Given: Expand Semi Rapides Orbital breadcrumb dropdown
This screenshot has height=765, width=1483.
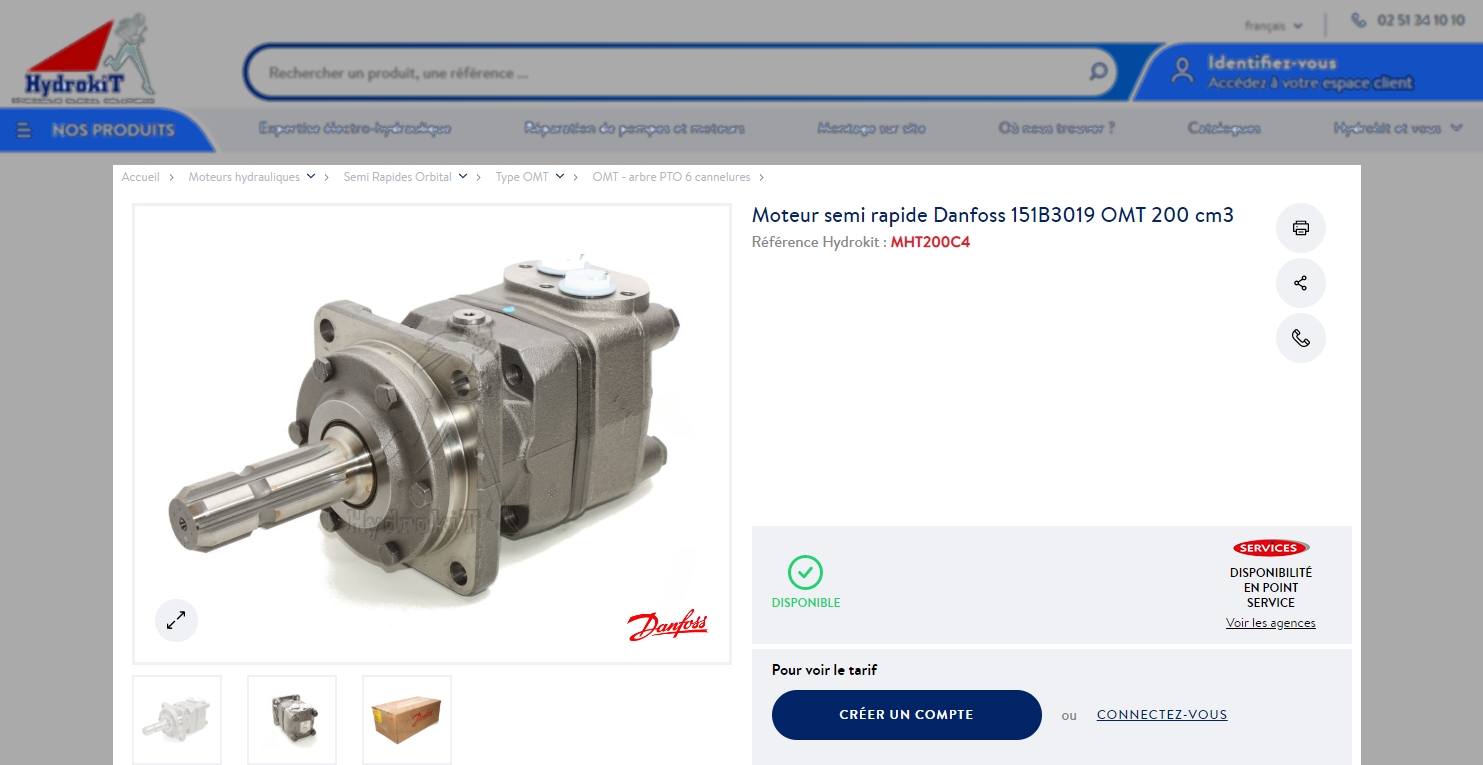Looking at the screenshot, I should [x=463, y=176].
